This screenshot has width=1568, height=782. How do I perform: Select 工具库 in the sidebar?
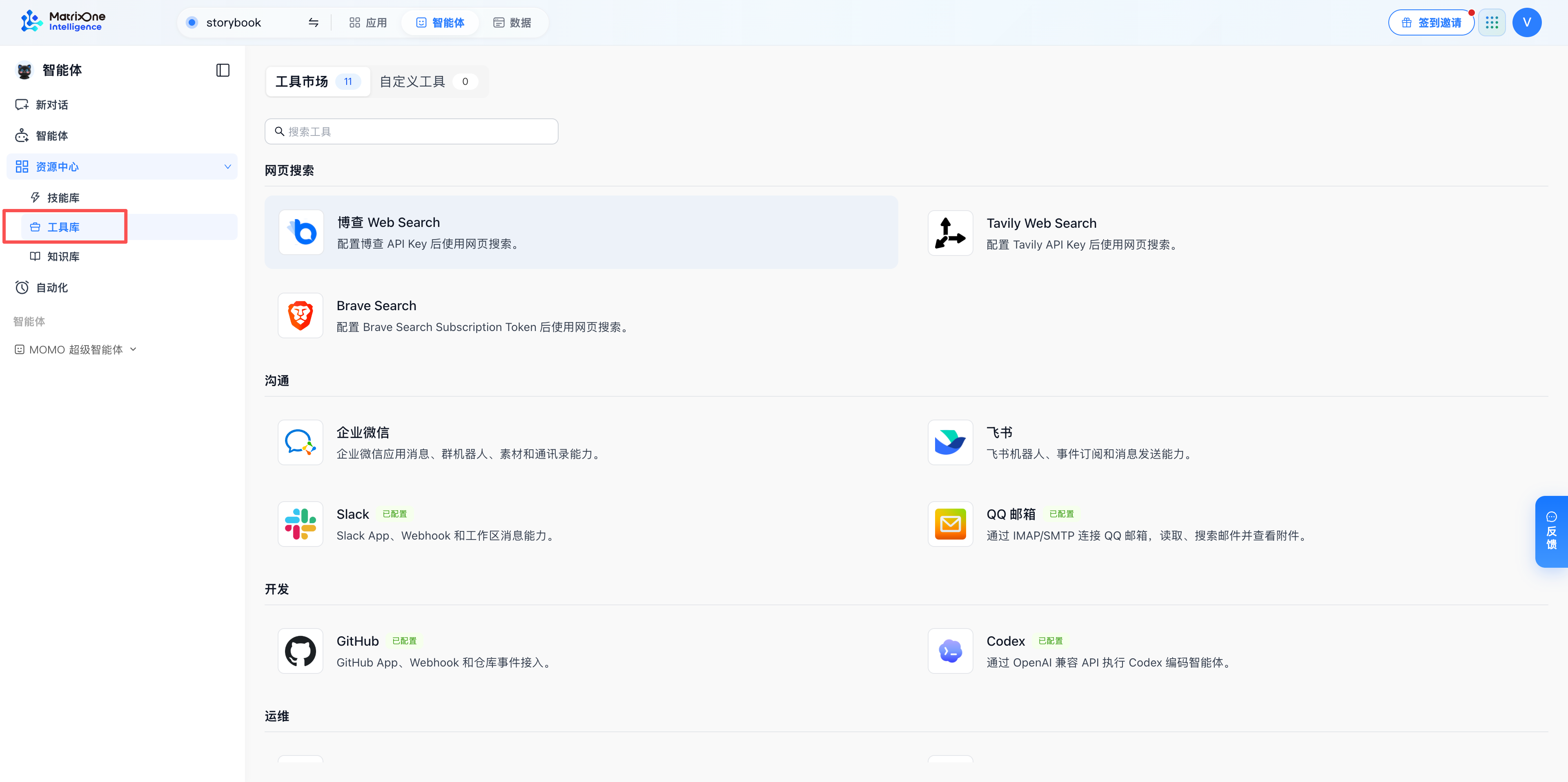coord(129,227)
